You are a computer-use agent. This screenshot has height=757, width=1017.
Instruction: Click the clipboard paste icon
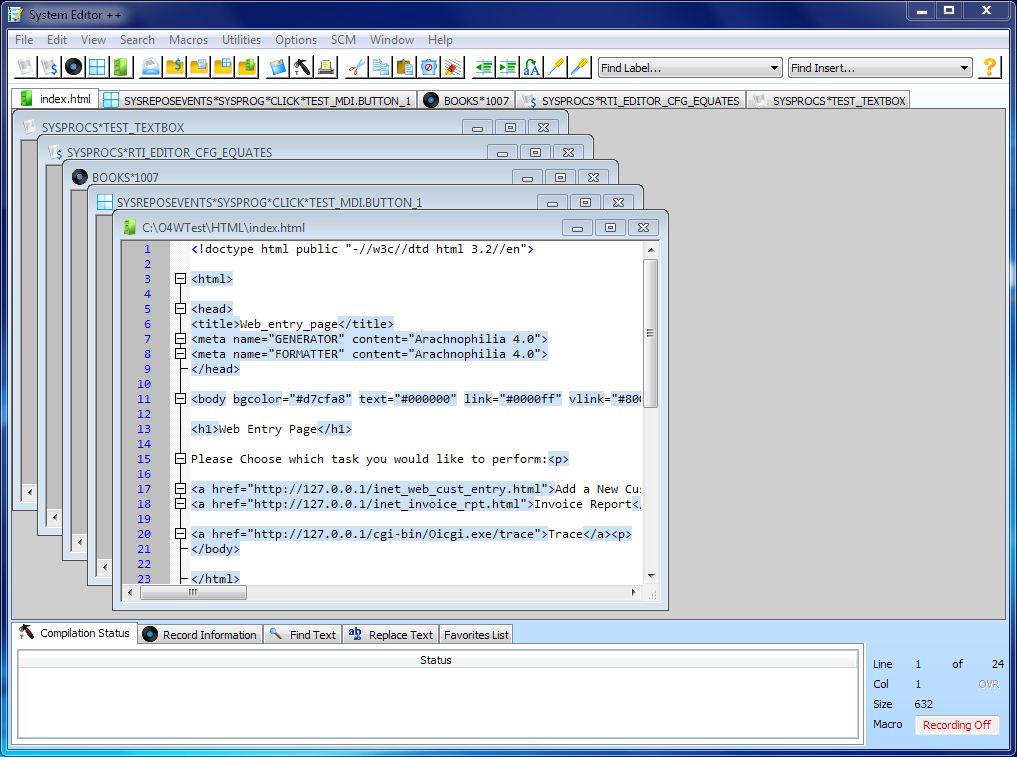coord(405,67)
